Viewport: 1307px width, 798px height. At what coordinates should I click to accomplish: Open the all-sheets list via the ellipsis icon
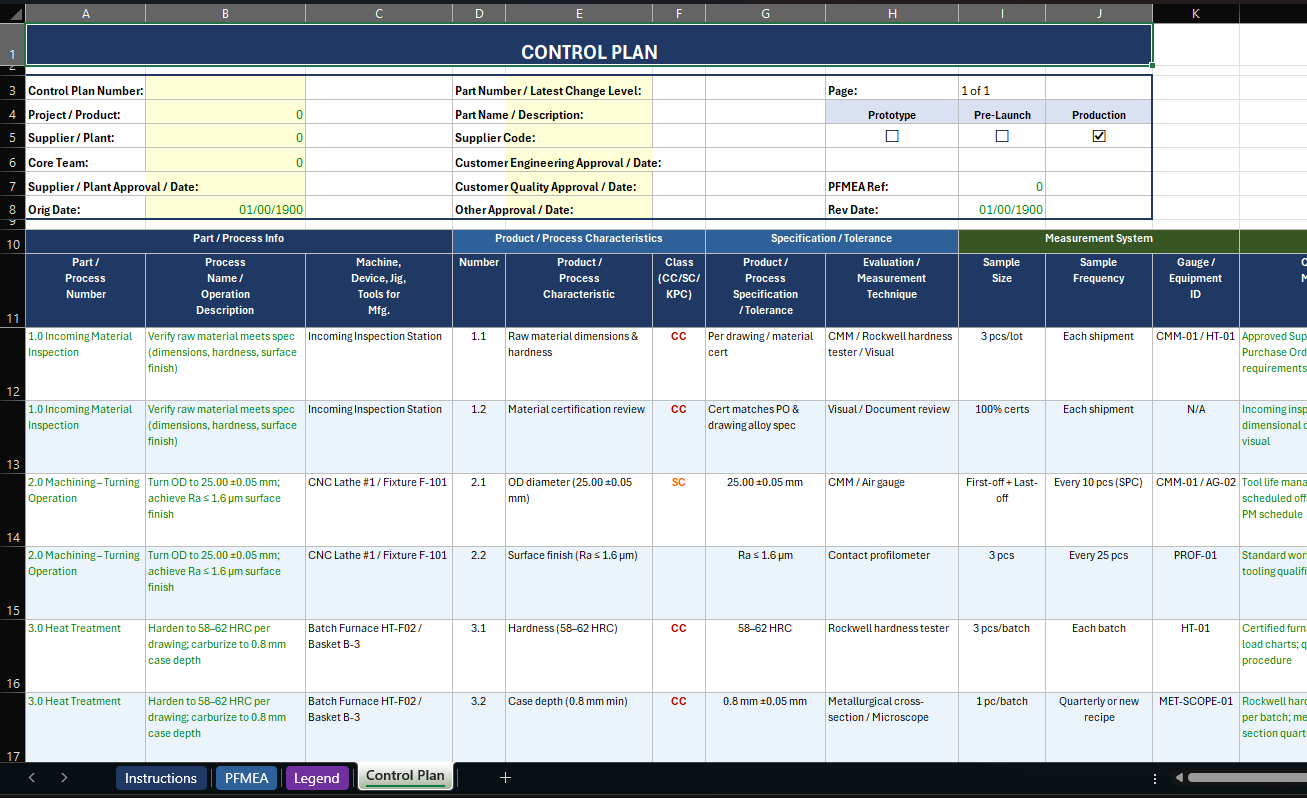coord(1154,777)
